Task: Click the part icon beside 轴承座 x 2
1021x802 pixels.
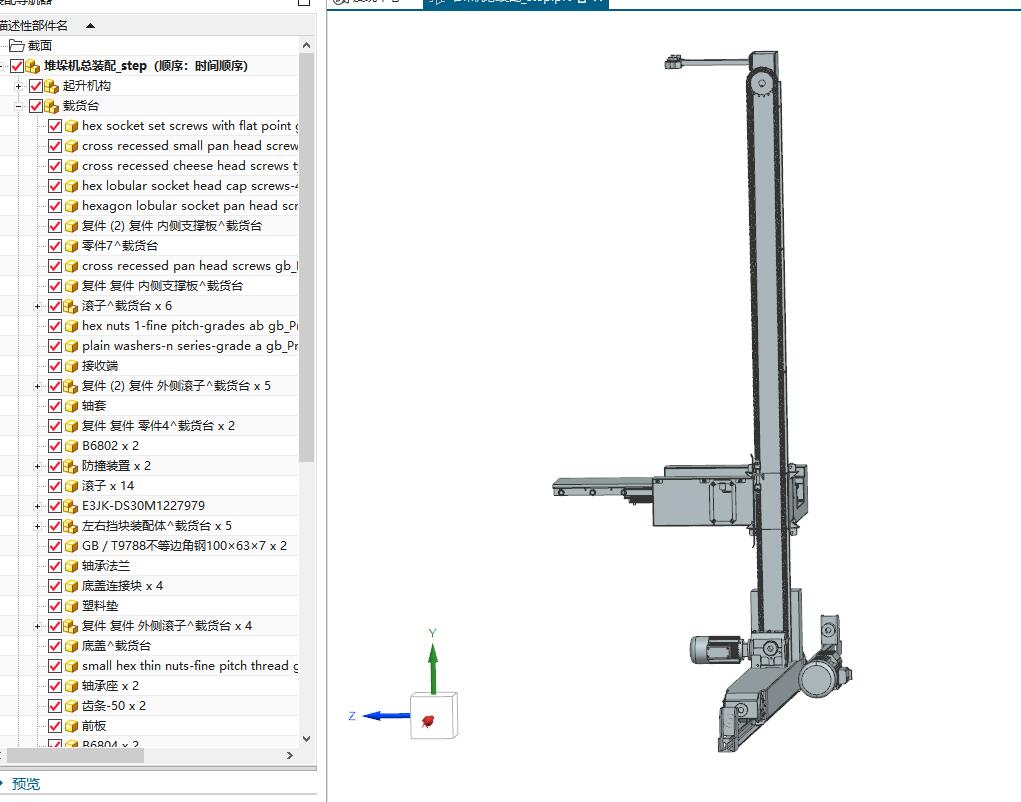Action: point(71,686)
